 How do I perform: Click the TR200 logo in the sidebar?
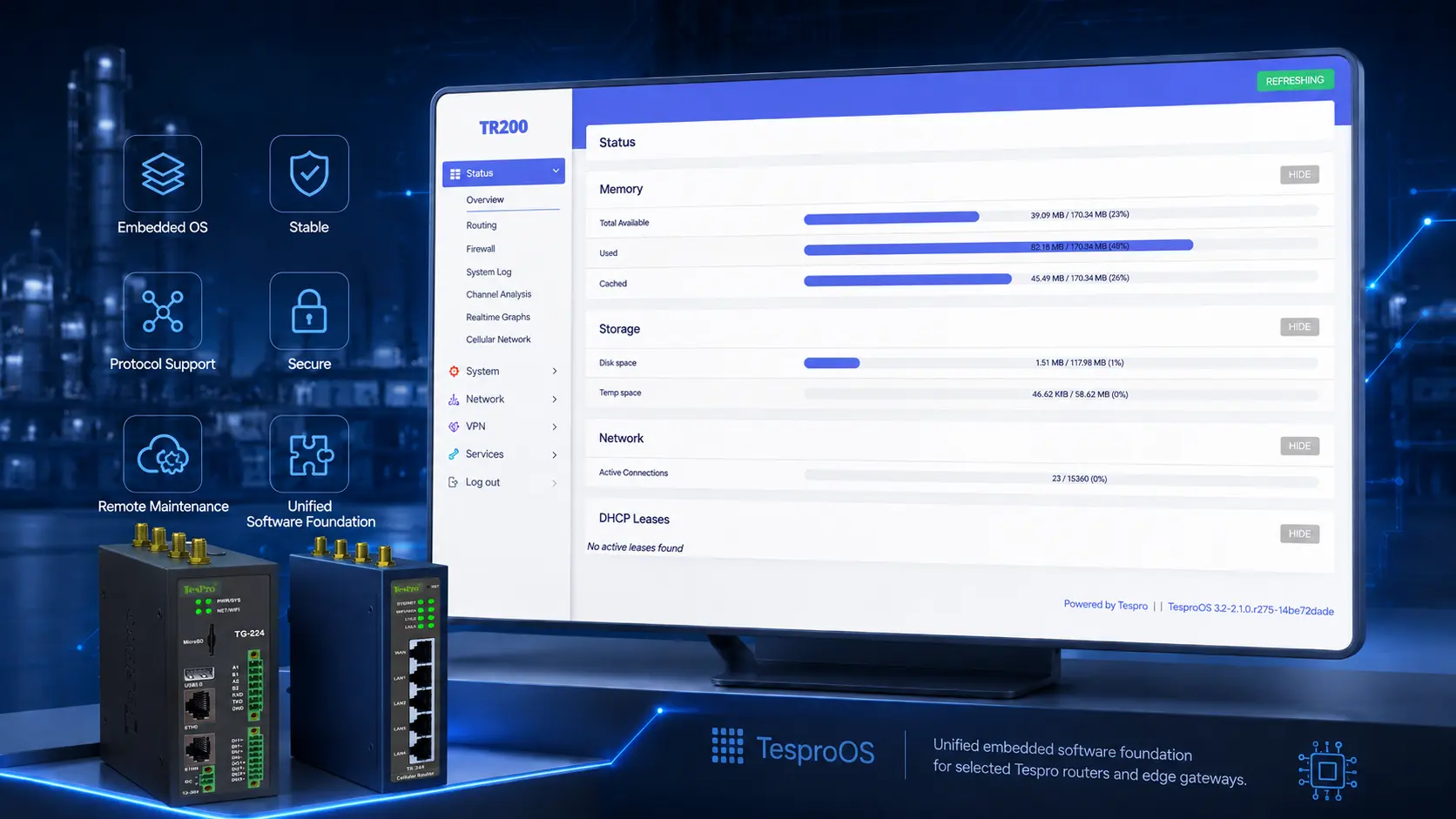[x=503, y=127]
